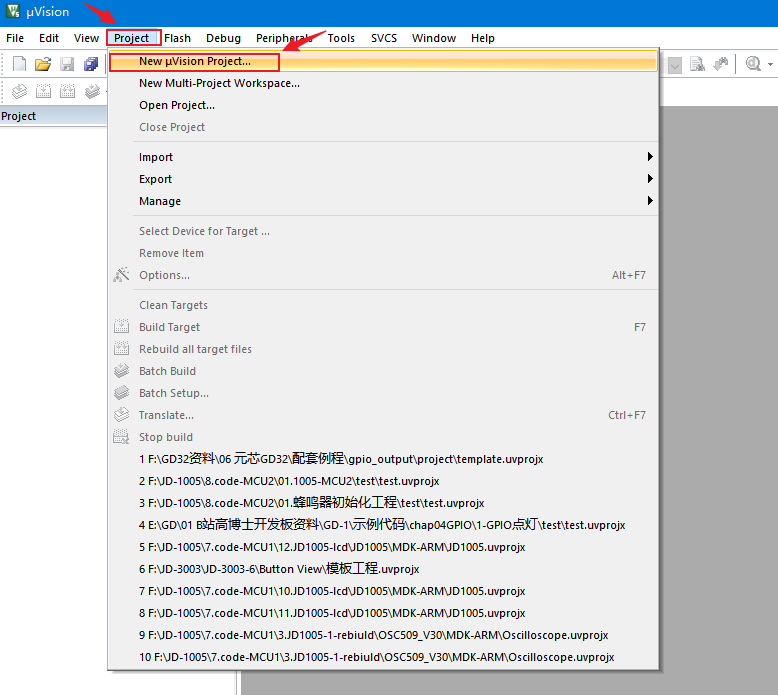Open the SVCS menu
The width and height of the screenshot is (778, 695).
tap(384, 38)
